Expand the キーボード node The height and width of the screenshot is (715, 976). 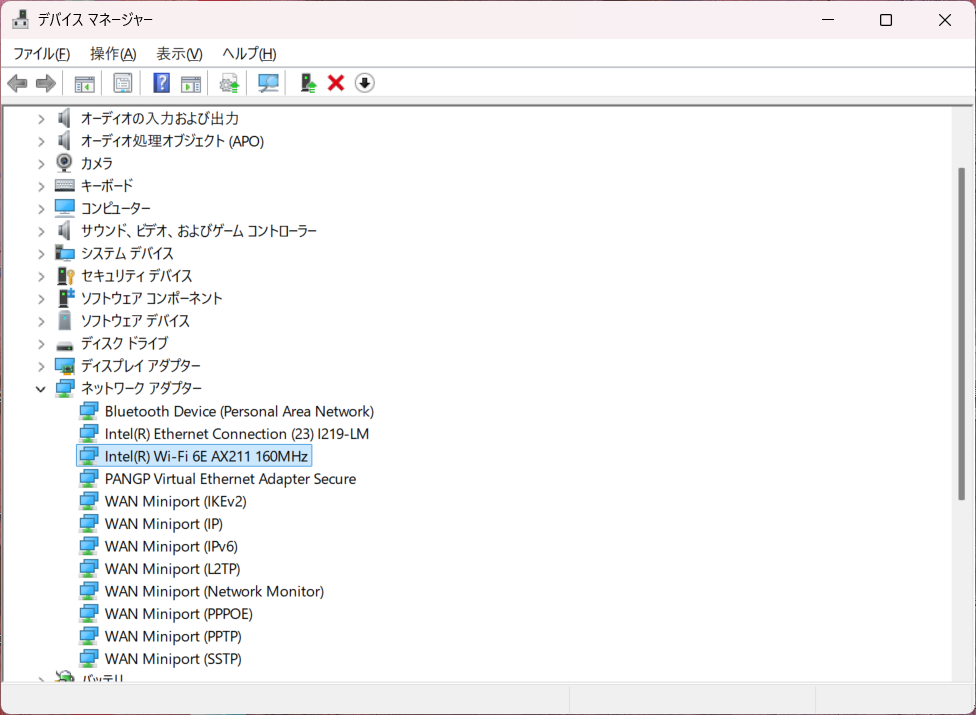point(41,186)
